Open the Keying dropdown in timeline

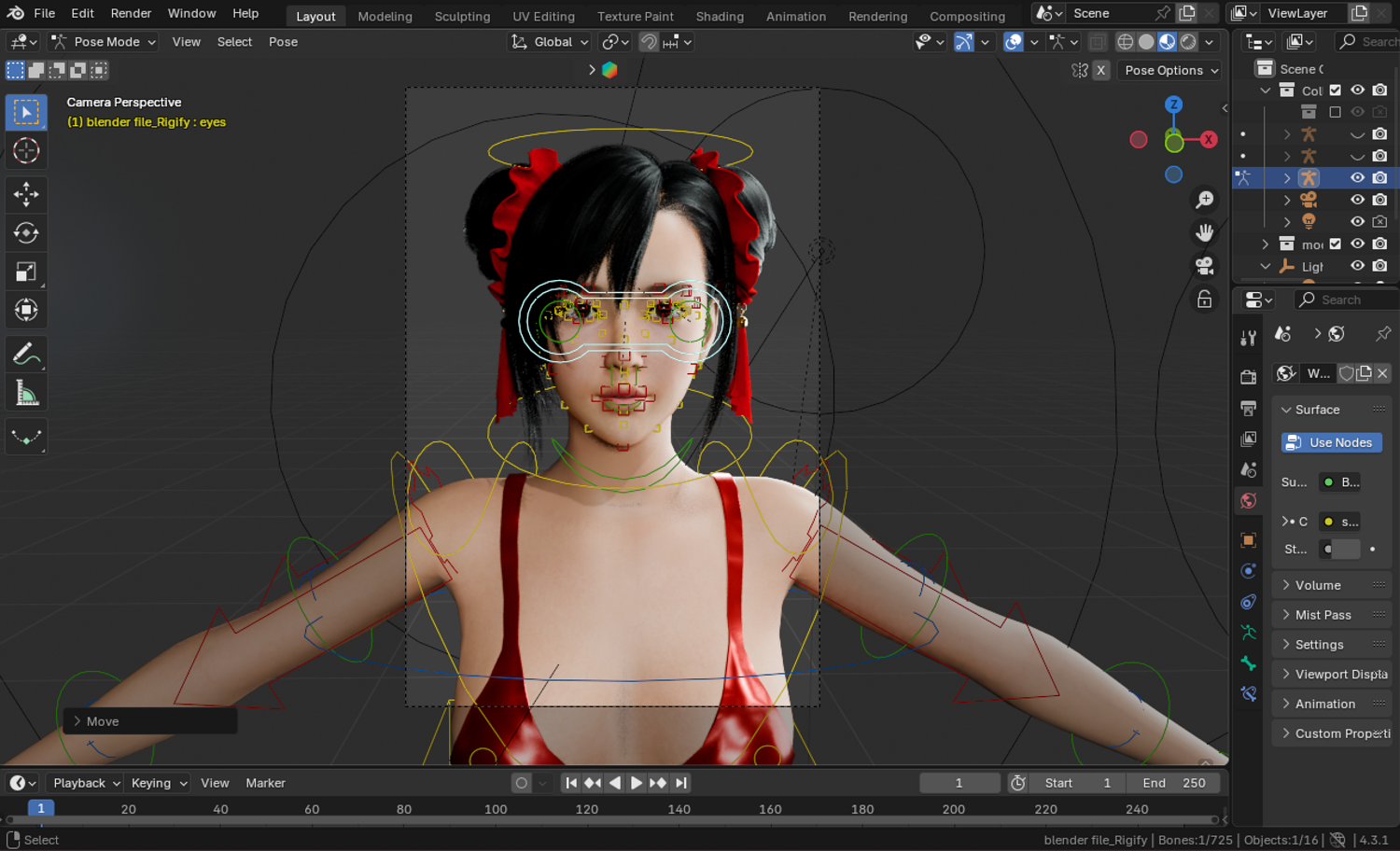(x=159, y=783)
